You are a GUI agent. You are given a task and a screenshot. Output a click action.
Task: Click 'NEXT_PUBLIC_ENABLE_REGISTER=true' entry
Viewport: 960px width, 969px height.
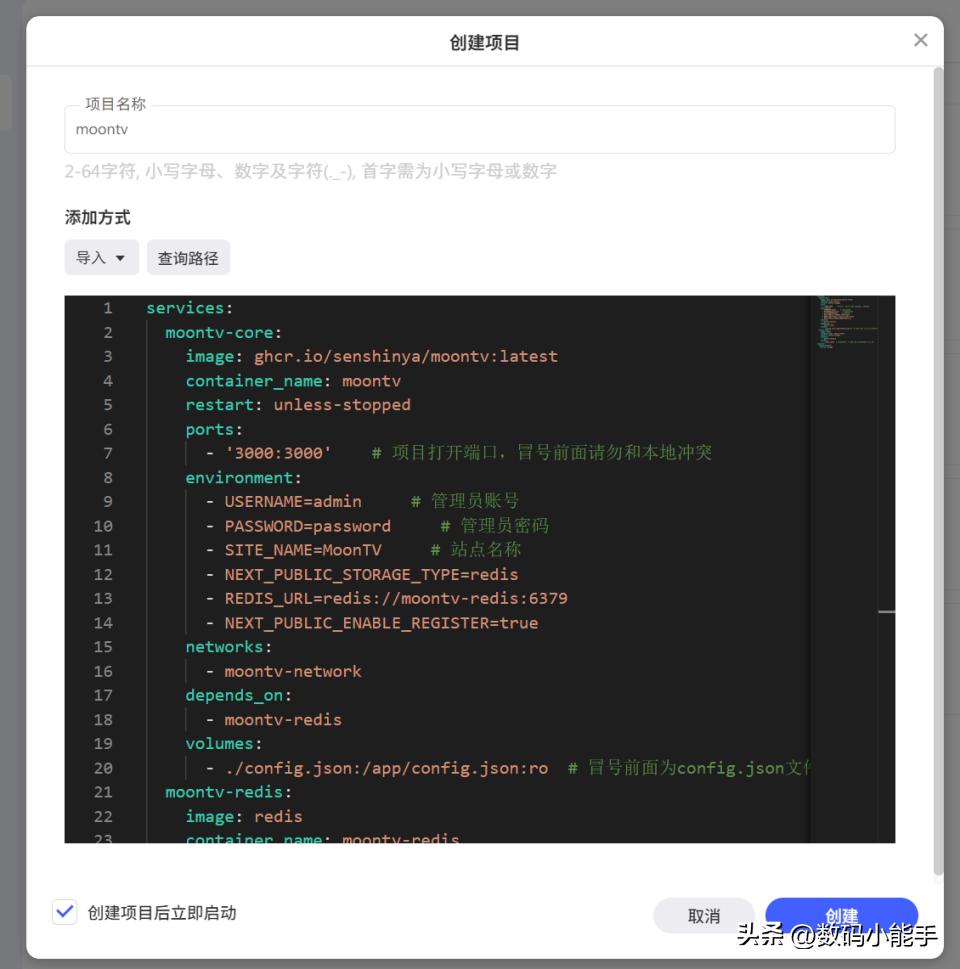point(381,623)
